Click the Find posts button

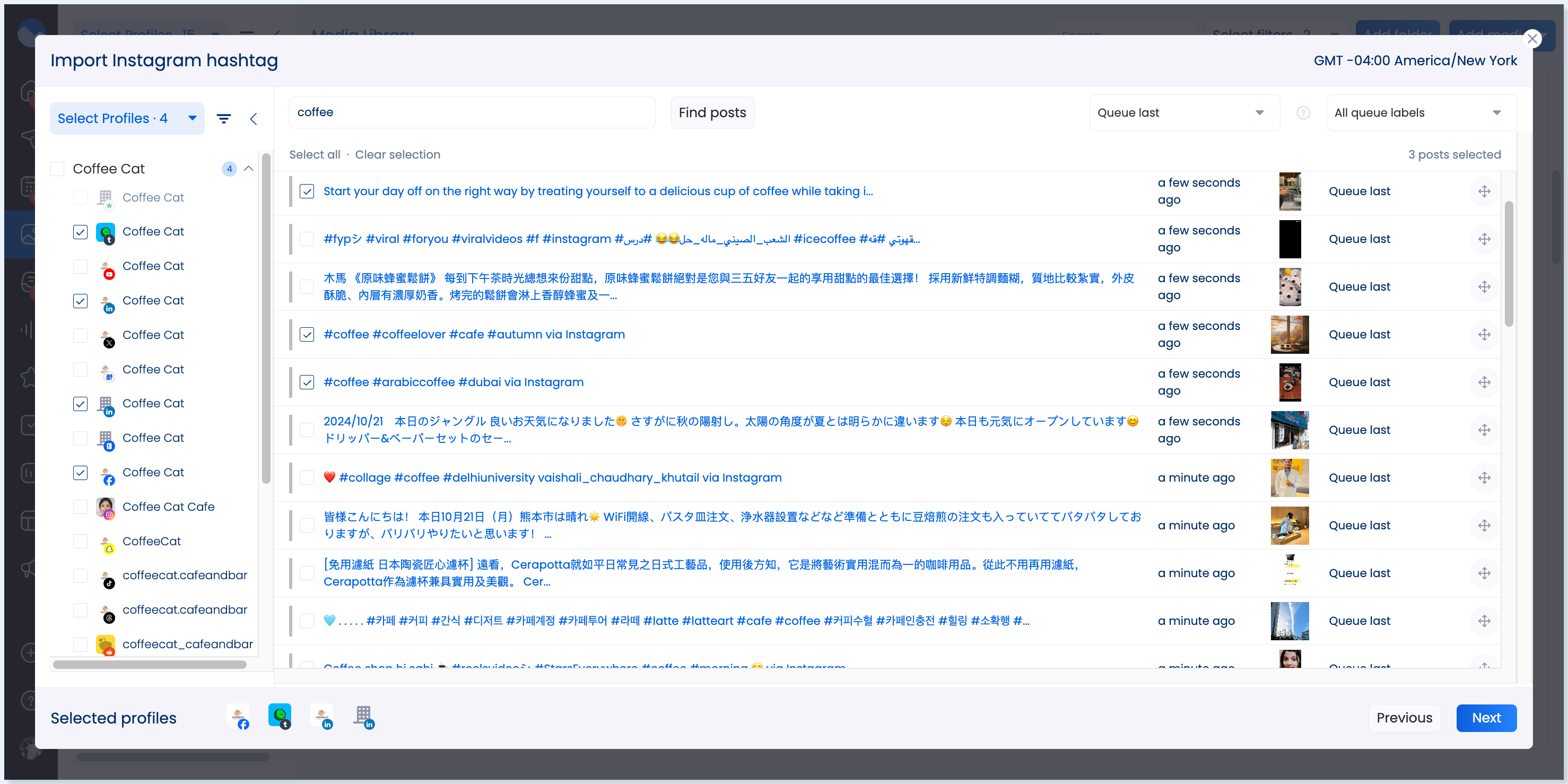coord(712,112)
